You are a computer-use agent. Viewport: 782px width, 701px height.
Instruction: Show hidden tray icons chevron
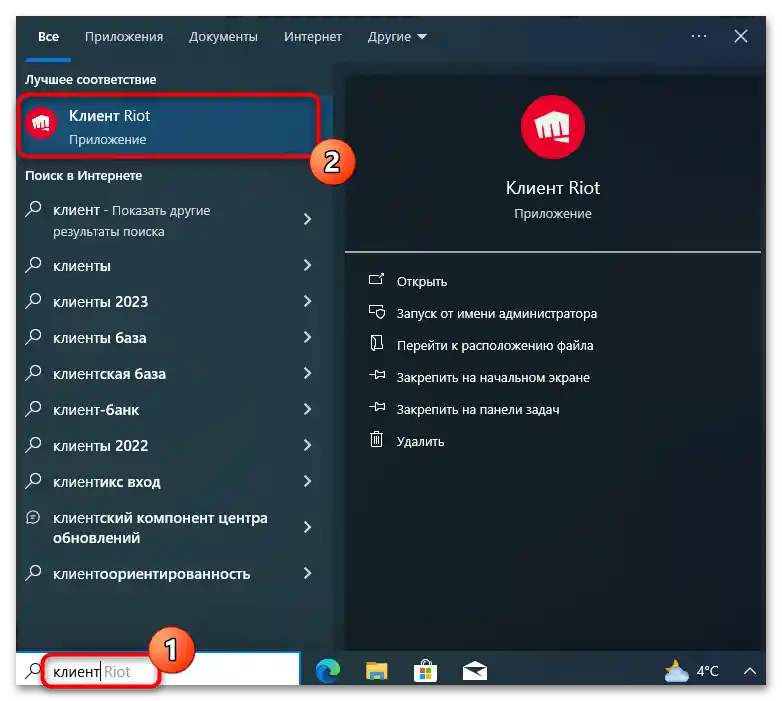750,671
